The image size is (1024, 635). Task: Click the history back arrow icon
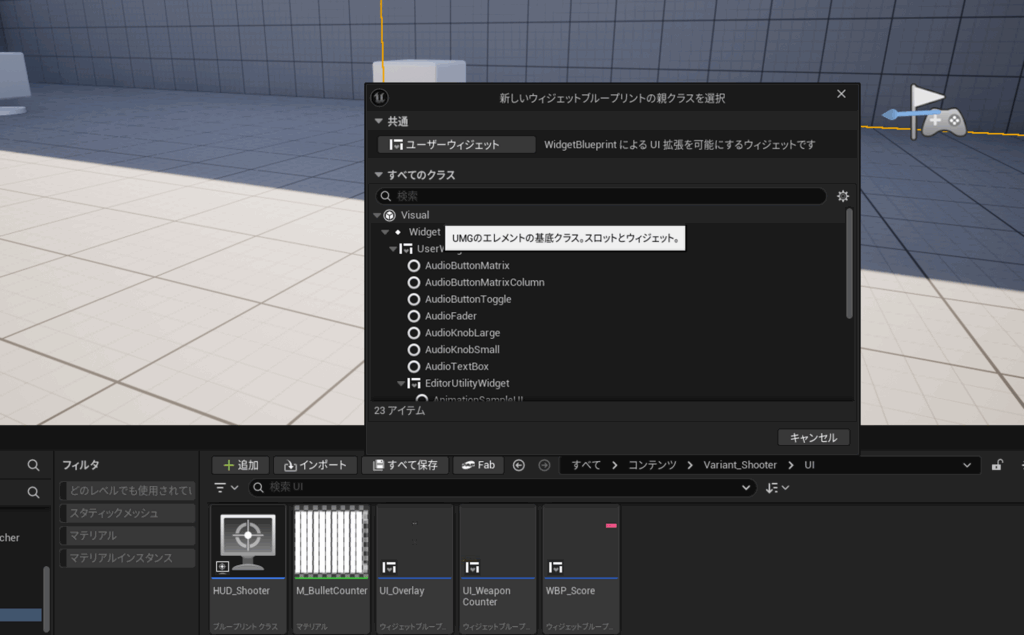click(519, 465)
